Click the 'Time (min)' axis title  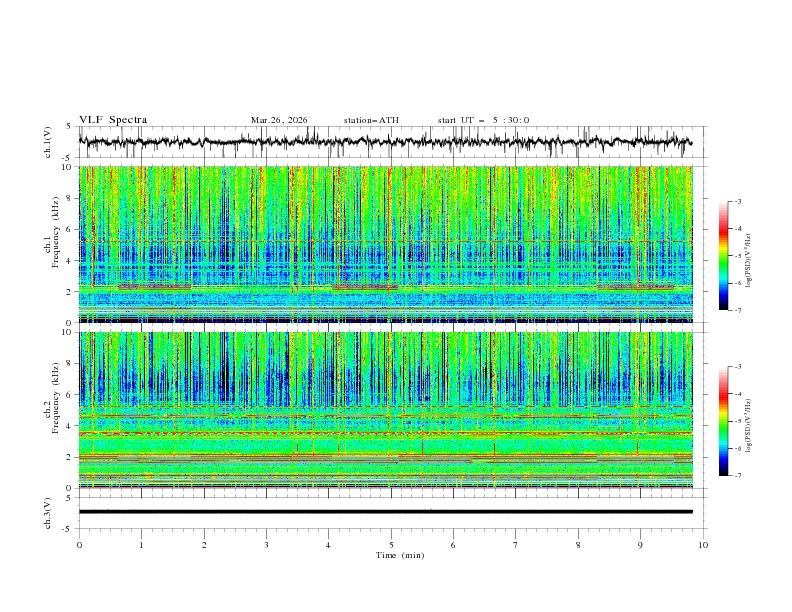(400, 555)
